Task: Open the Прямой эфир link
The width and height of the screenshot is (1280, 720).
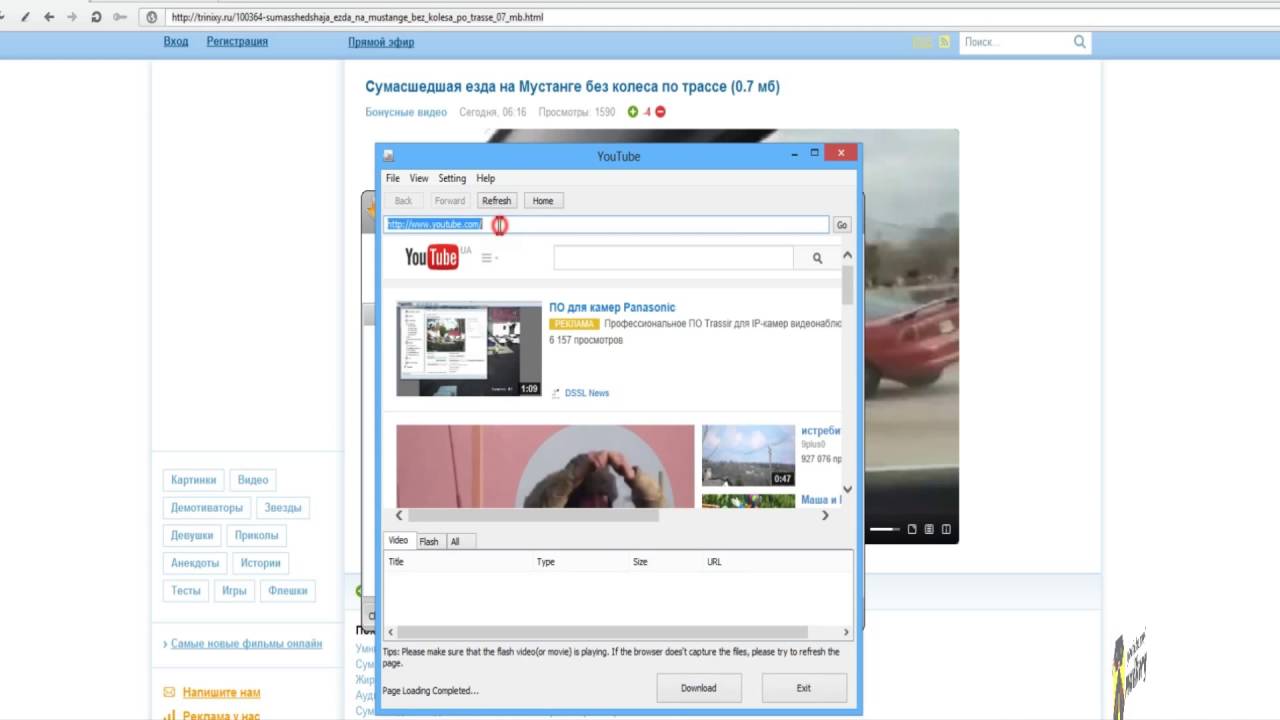Action: pos(381,42)
